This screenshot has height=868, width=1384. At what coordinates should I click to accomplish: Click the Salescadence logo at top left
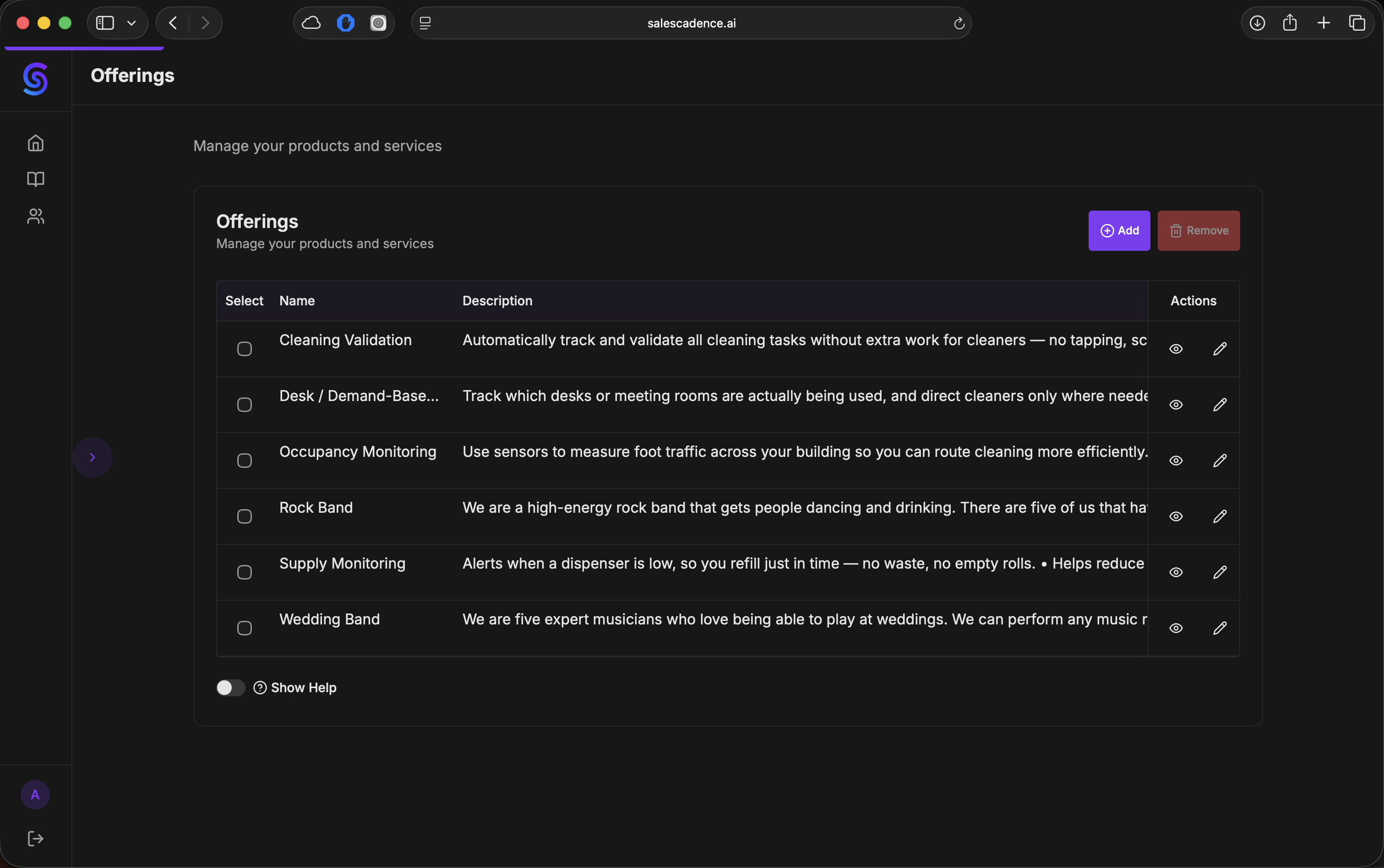tap(35, 79)
